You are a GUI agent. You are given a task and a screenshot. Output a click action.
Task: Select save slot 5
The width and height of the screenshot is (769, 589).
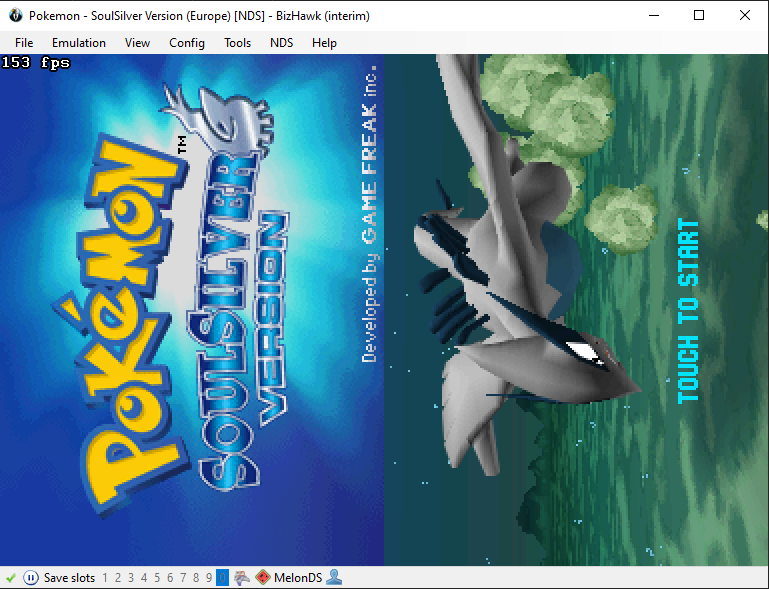157,578
